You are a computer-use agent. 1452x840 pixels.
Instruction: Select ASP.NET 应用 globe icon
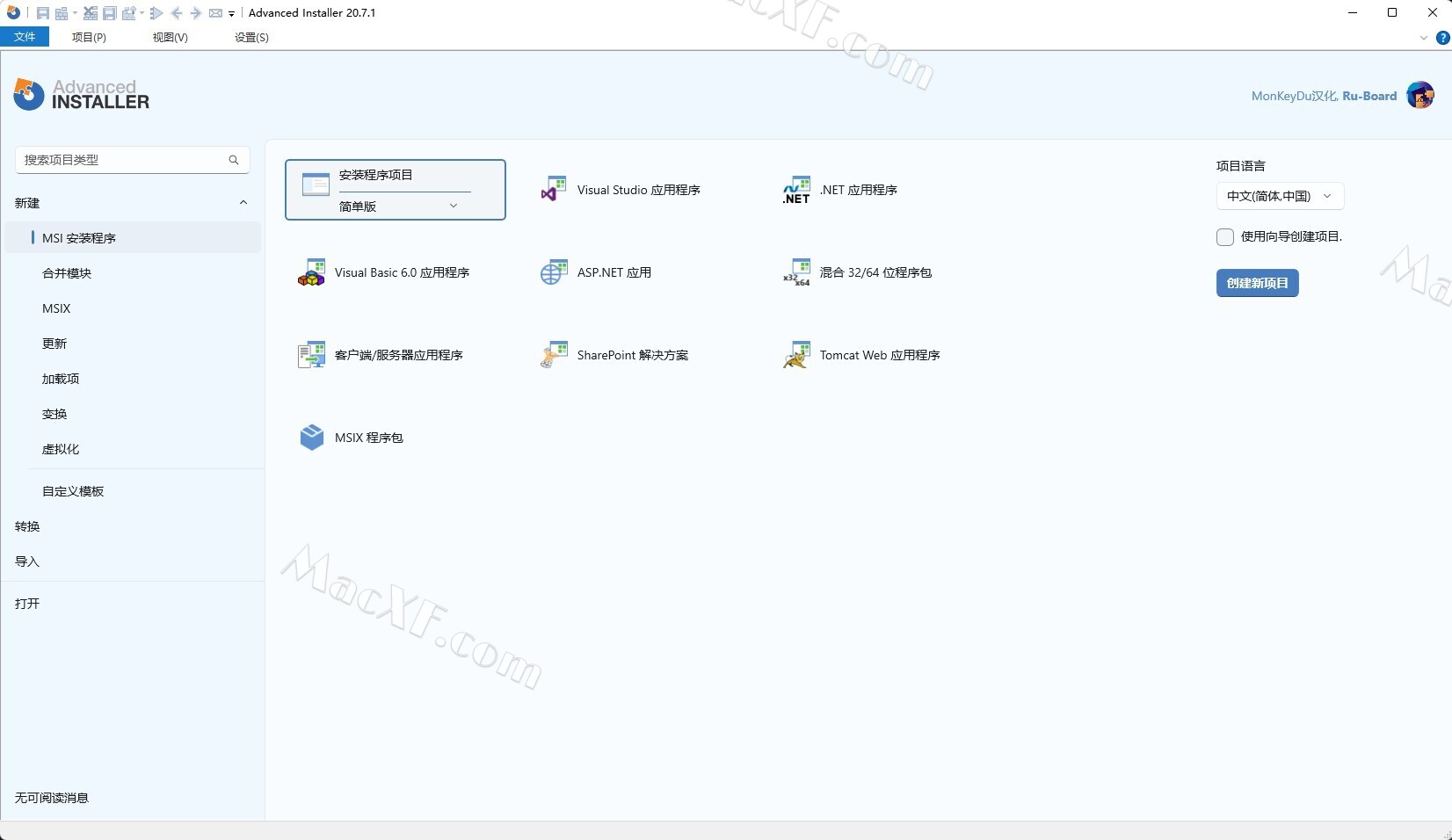coord(554,272)
